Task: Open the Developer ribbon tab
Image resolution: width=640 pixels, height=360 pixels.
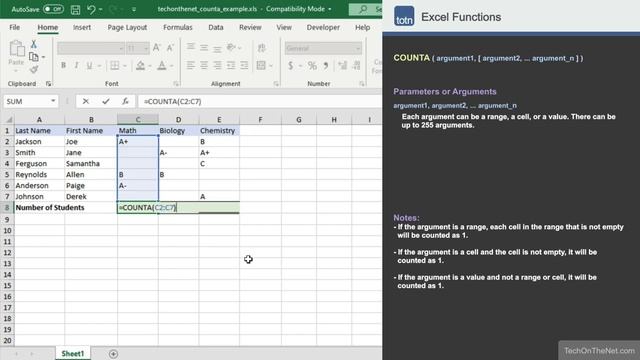Action: 323,27
